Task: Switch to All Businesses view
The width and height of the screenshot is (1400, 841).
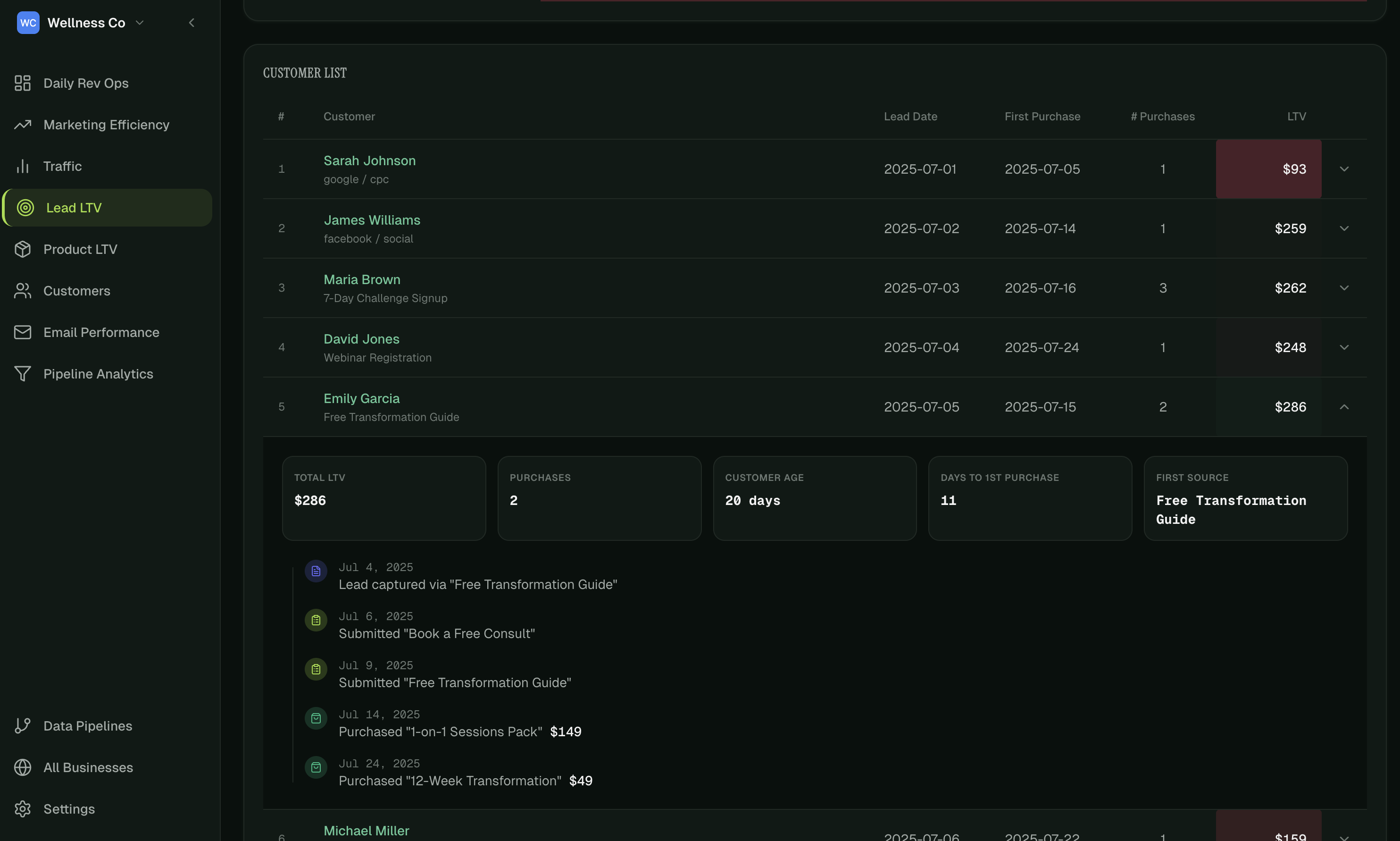Action: (x=107, y=767)
